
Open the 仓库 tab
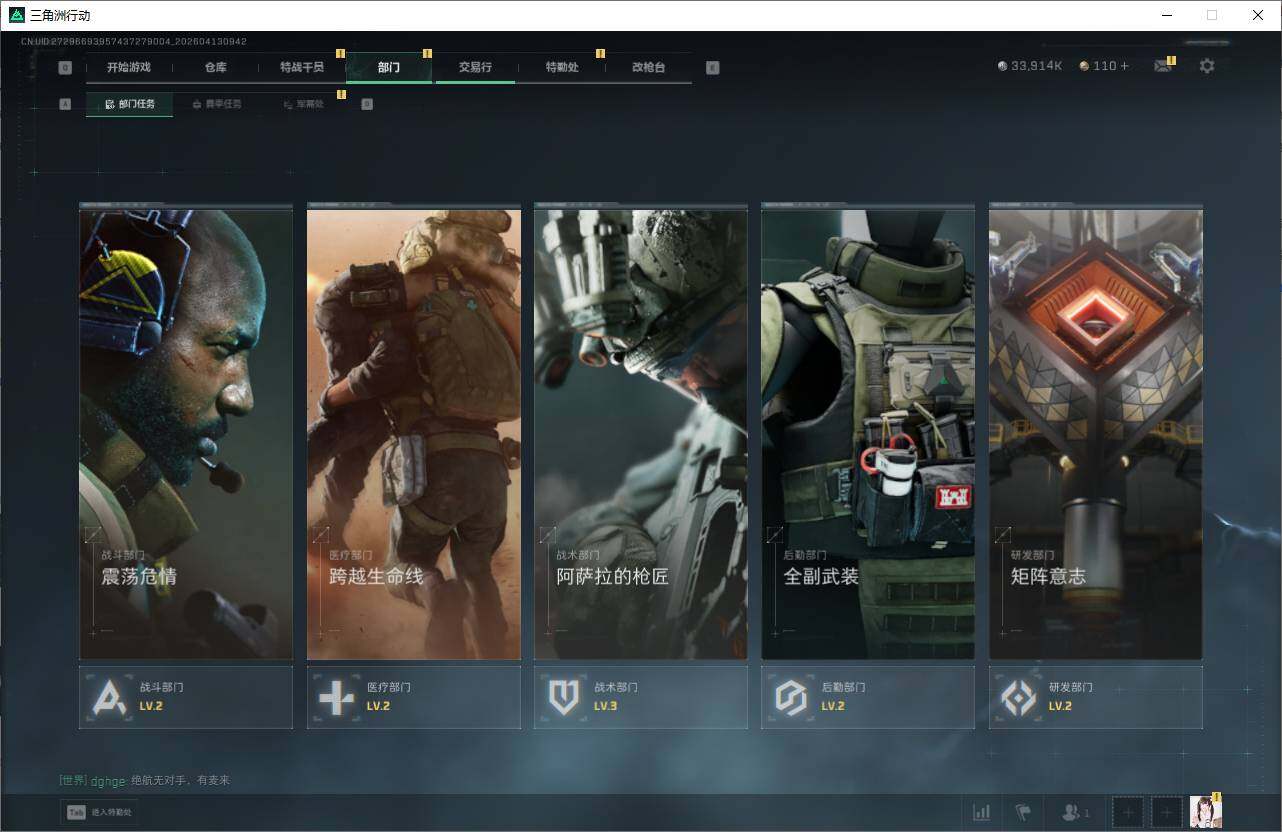(x=215, y=68)
